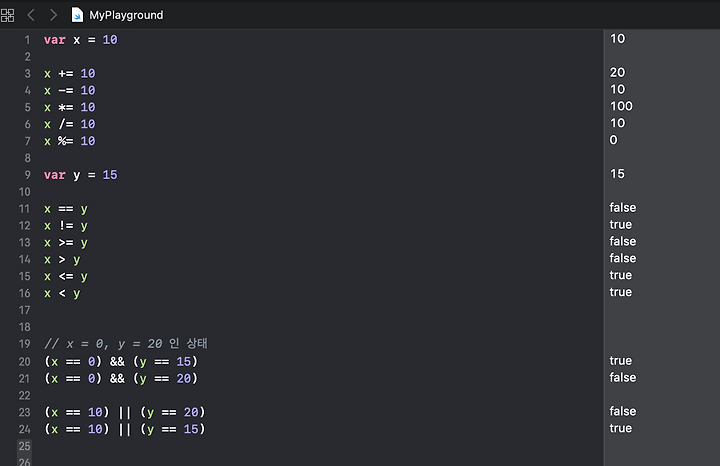
Task: Go back with the left chevron
Action: 31,15
